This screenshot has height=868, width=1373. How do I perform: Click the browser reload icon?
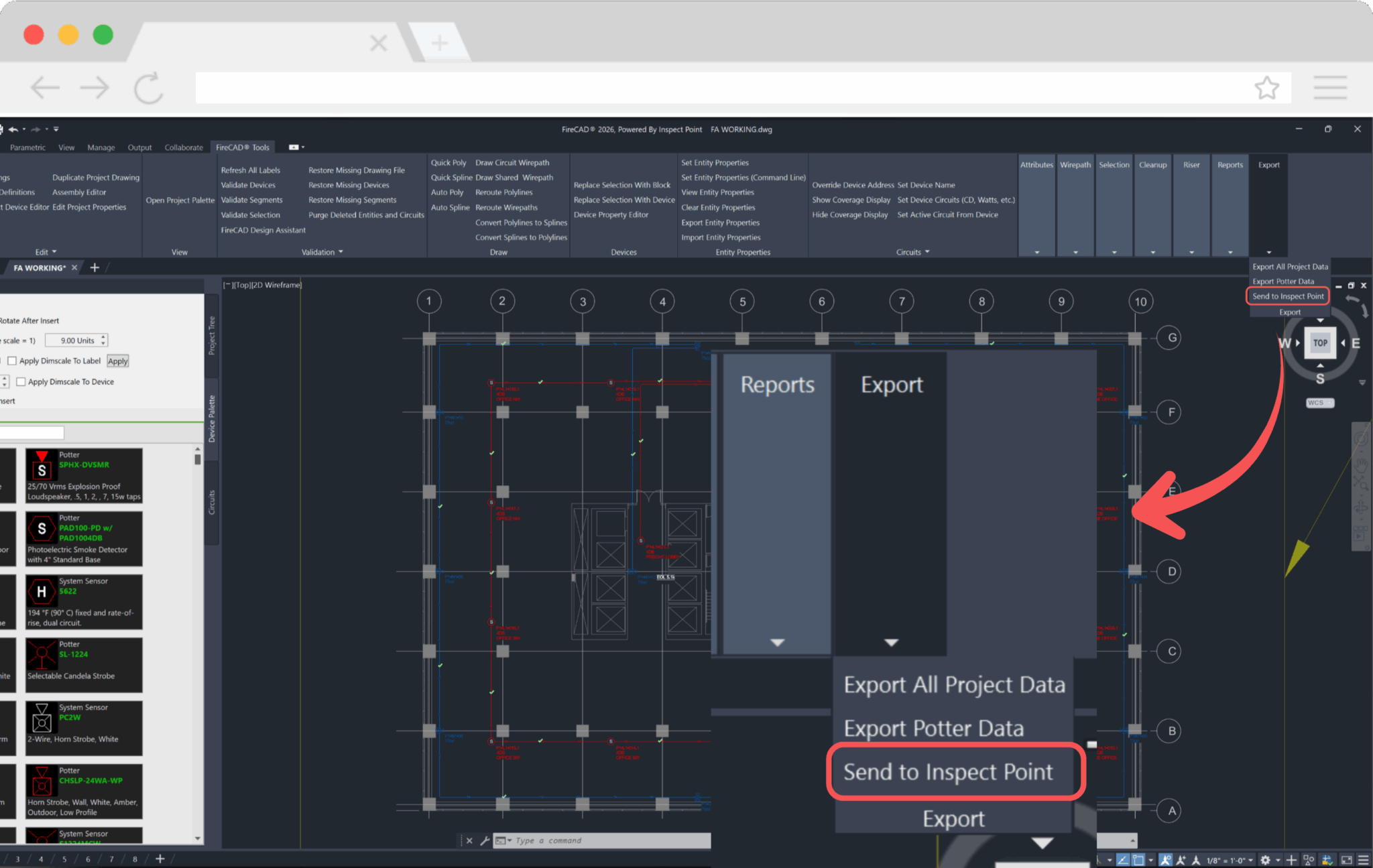(x=148, y=88)
